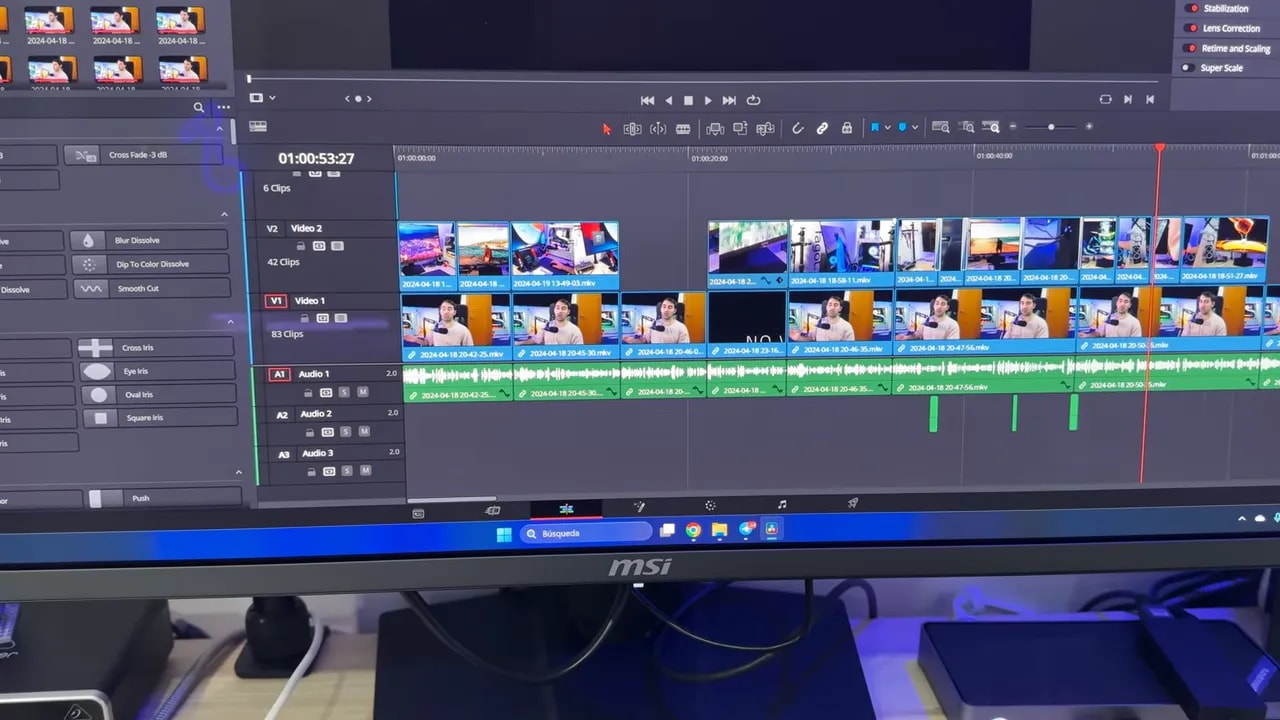Open the Marker color dropdown arrow

[914, 128]
